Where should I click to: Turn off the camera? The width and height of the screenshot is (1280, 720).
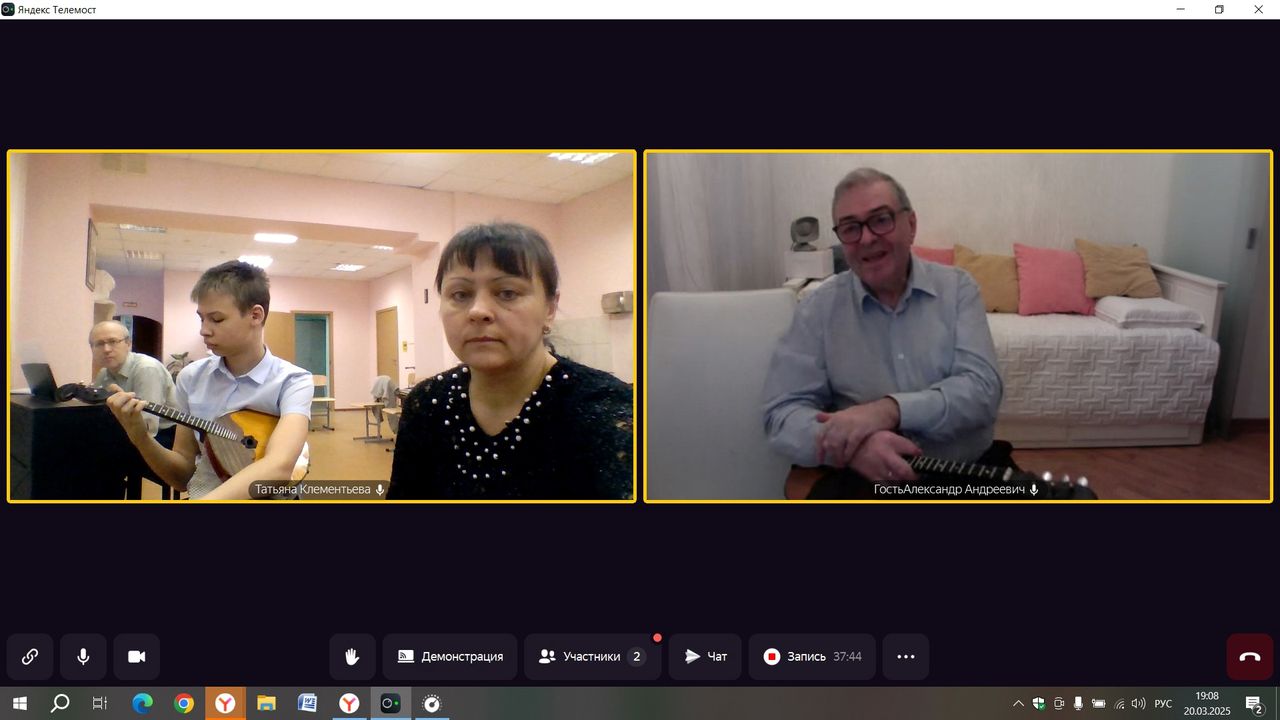137,657
